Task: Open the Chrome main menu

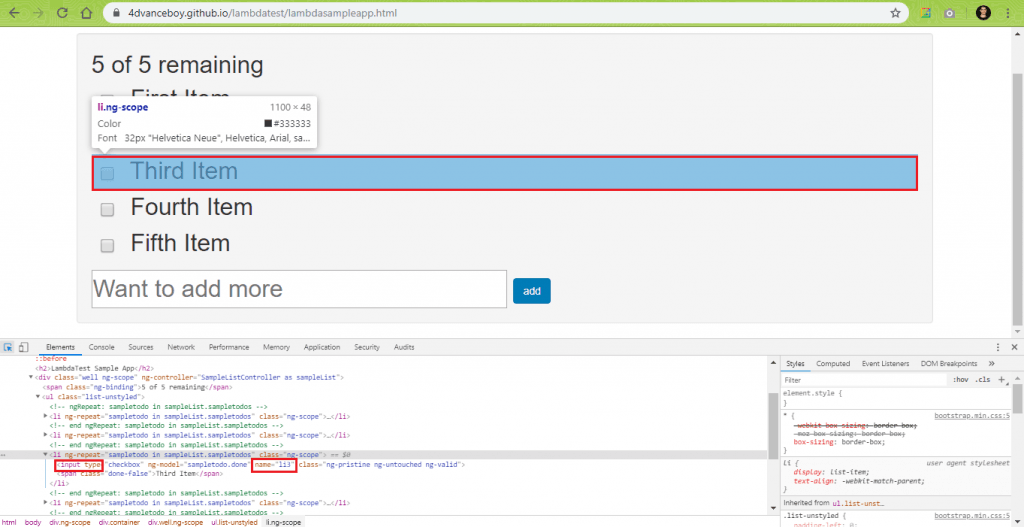Action: (x=1010, y=13)
